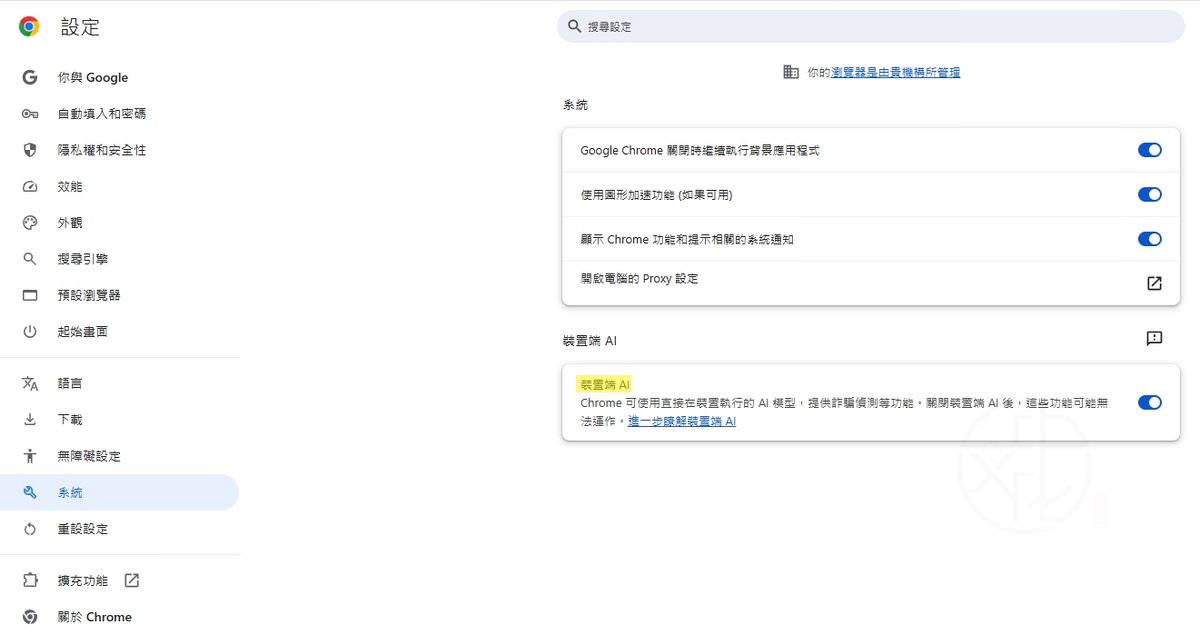This screenshot has width=1200, height=635.
Task: Click the translate icon for 語言
Action: pos(30,384)
